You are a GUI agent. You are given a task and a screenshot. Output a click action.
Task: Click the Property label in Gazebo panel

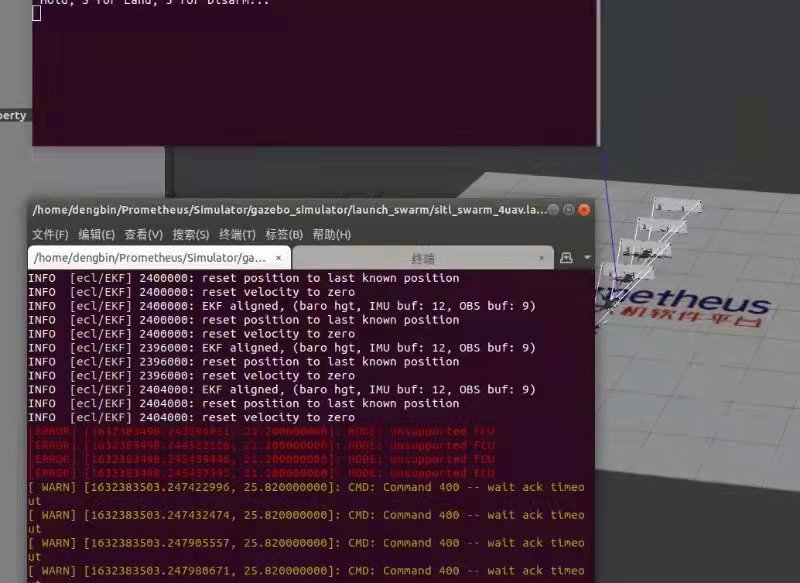tap(13, 116)
